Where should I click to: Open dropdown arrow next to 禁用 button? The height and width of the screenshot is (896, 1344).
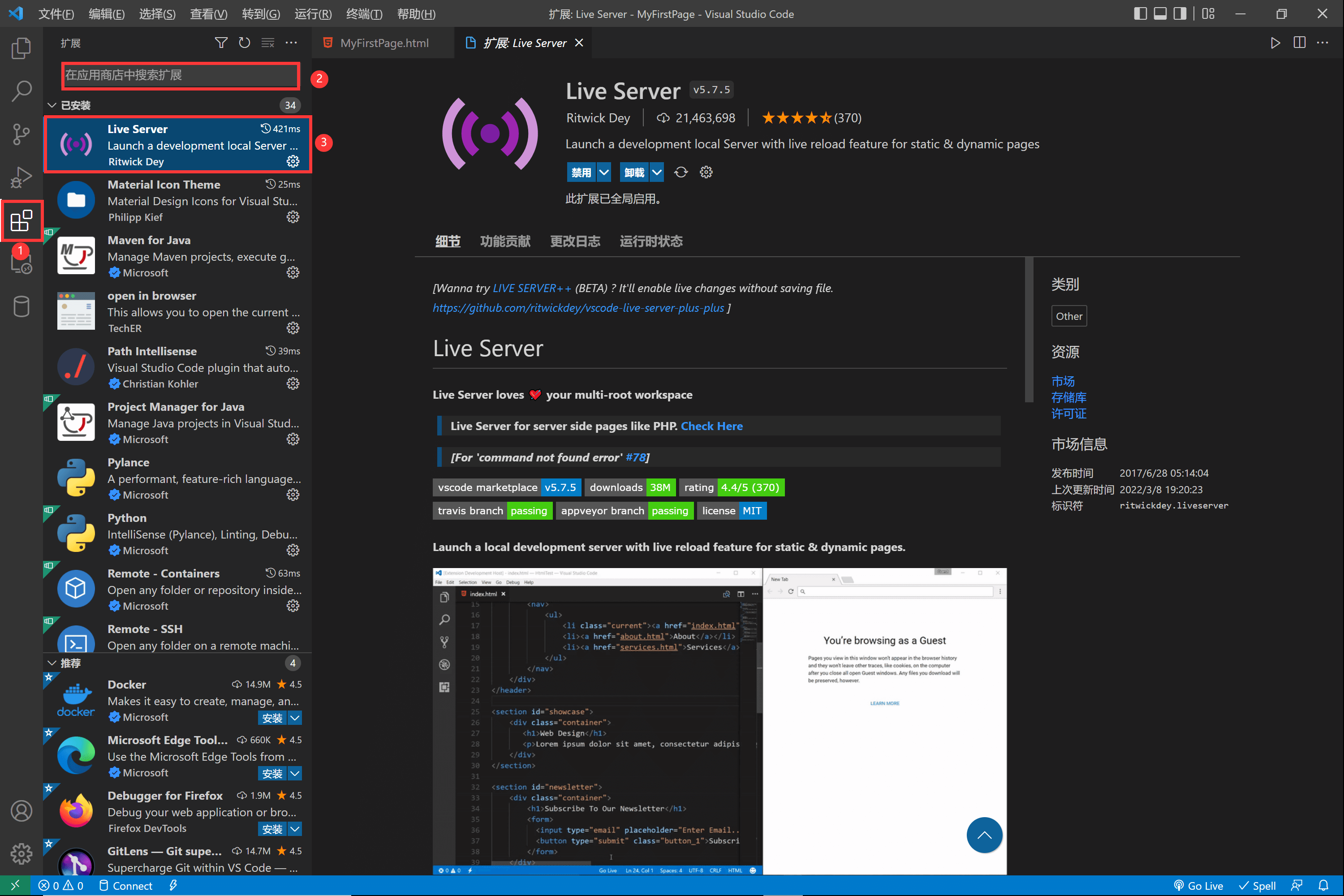point(604,172)
